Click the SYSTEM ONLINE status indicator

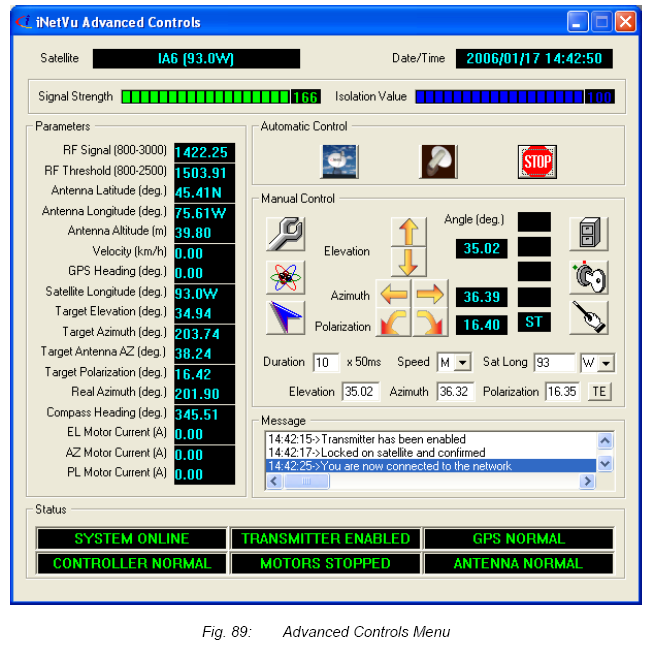[x=132, y=539]
